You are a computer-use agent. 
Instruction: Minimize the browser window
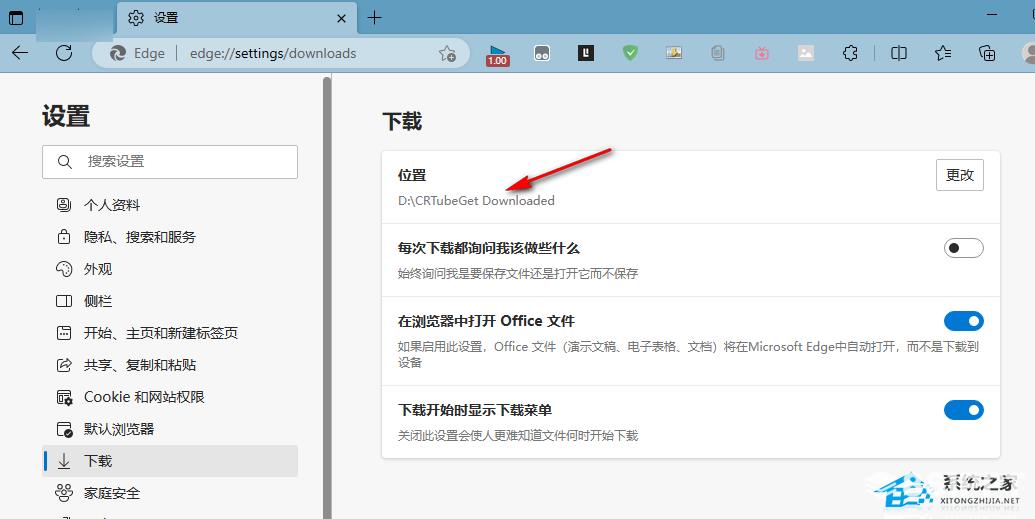992,15
